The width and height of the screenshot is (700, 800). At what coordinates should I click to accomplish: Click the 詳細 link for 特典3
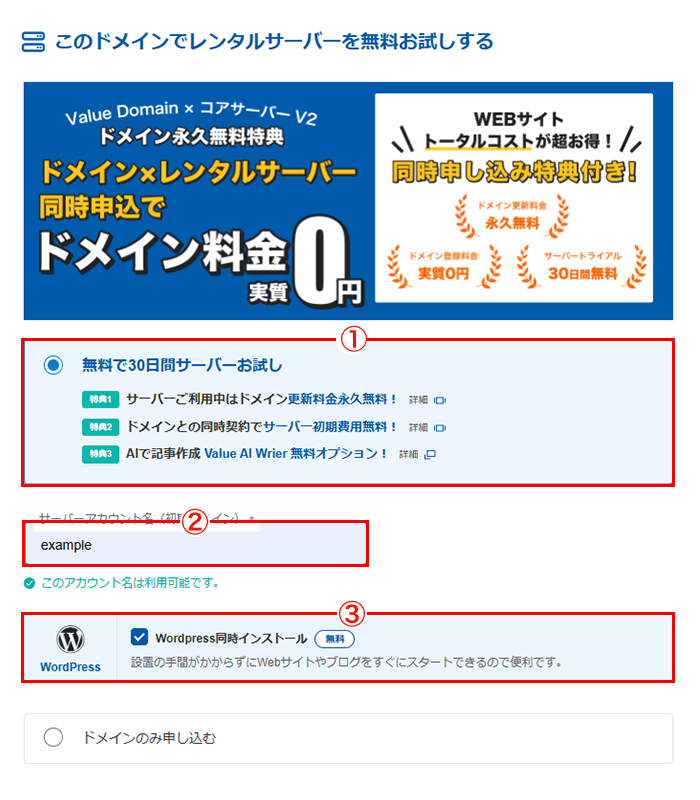[409, 455]
